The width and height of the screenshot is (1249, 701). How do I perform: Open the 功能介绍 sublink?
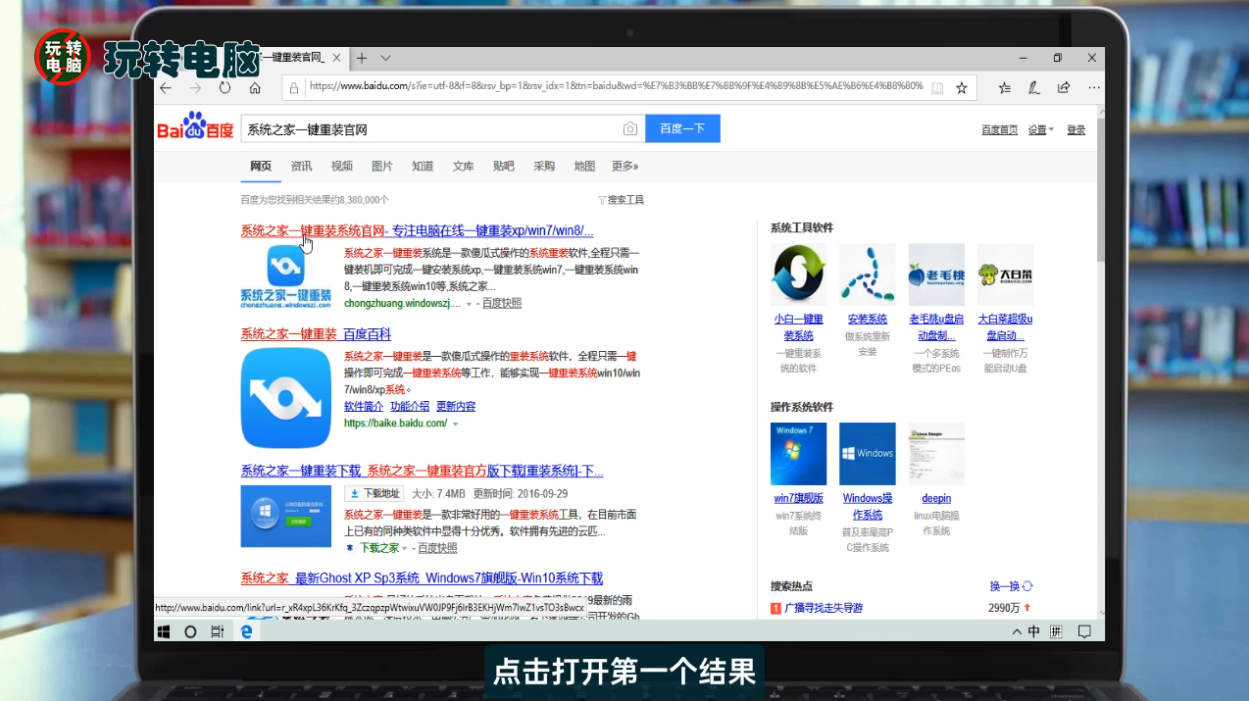[x=410, y=407]
